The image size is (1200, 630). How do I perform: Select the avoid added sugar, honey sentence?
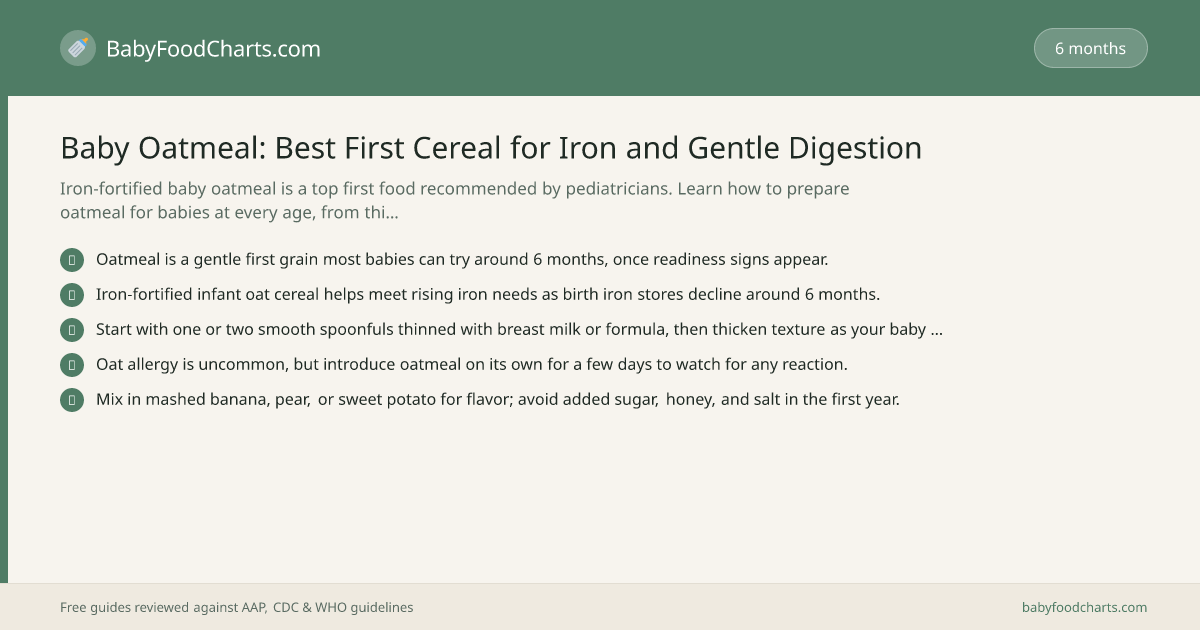(x=498, y=399)
